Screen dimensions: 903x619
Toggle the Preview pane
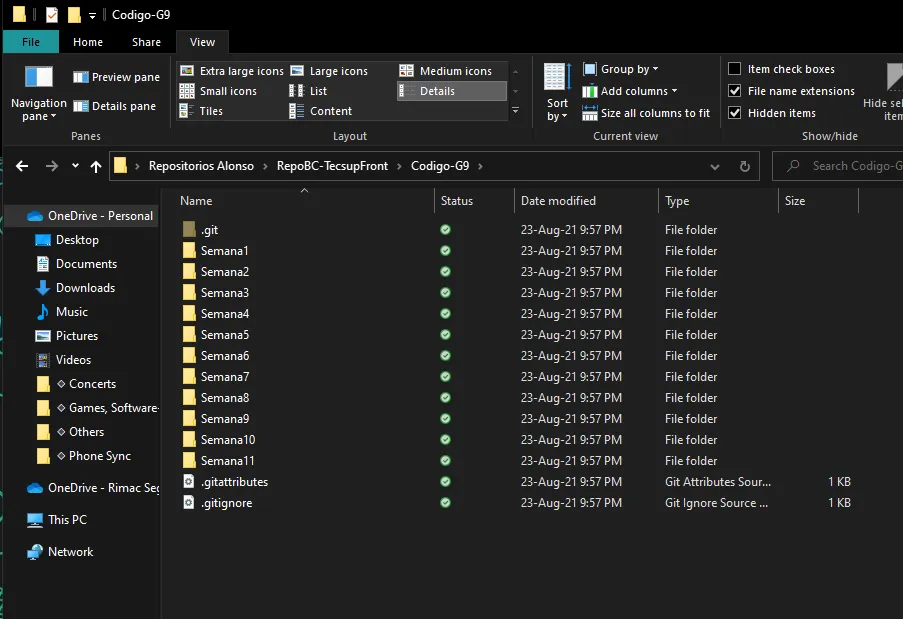[116, 77]
